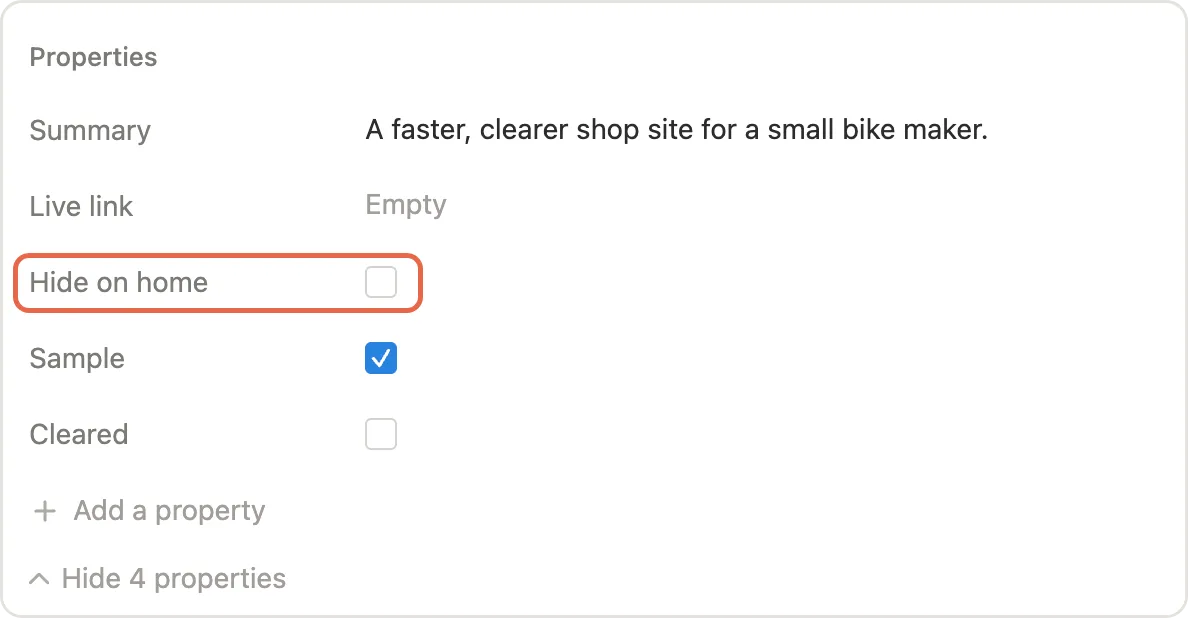Viewport: 1188px width, 618px height.
Task: Click the Add a property button
Action: (x=149, y=511)
